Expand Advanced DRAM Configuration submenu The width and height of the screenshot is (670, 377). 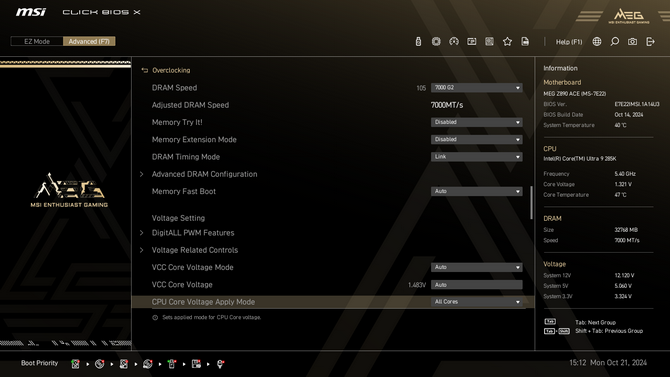[x=204, y=174]
